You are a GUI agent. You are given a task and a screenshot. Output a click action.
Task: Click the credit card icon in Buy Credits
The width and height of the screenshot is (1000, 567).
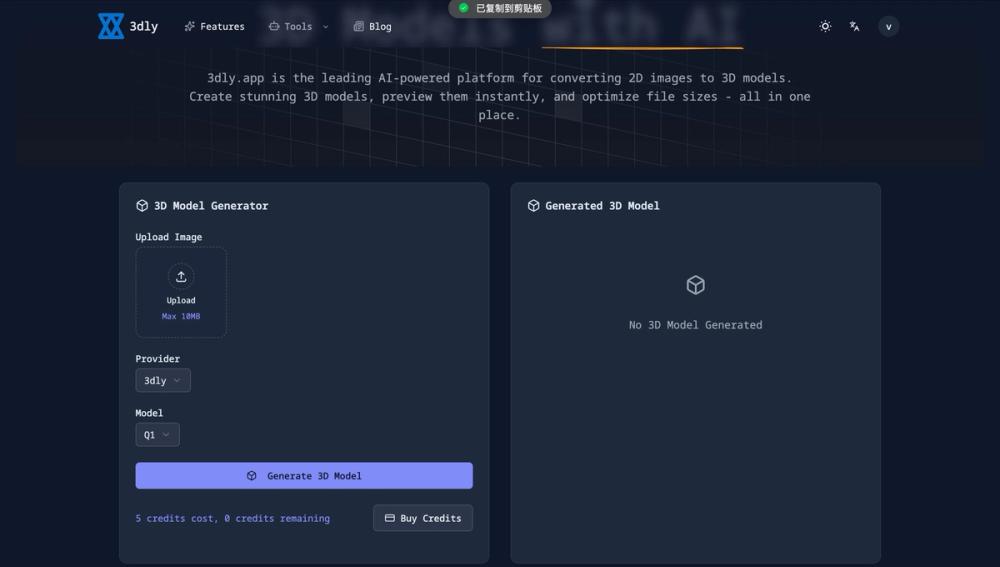(390, 518)
